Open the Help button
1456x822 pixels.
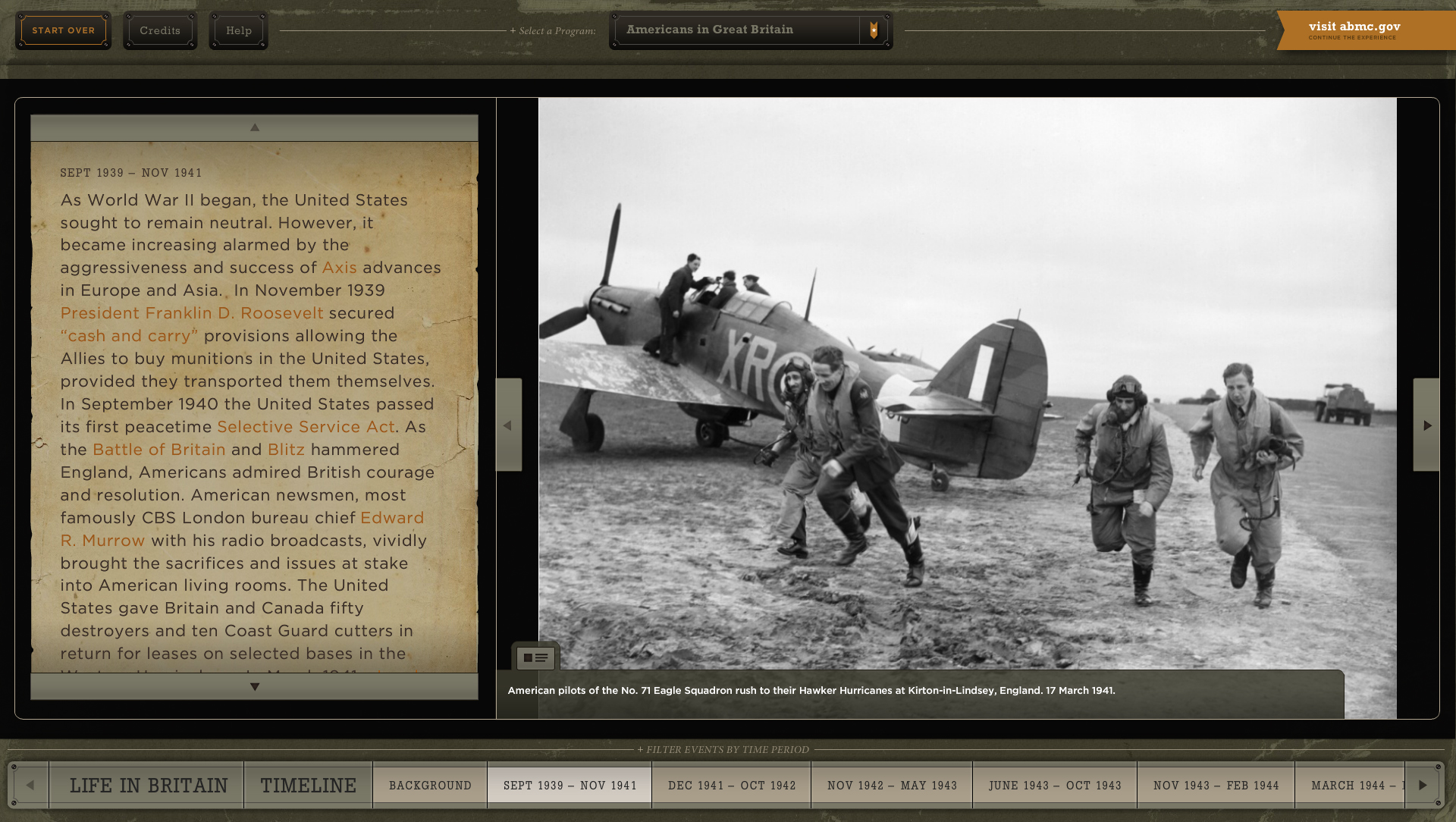point(238,30)
